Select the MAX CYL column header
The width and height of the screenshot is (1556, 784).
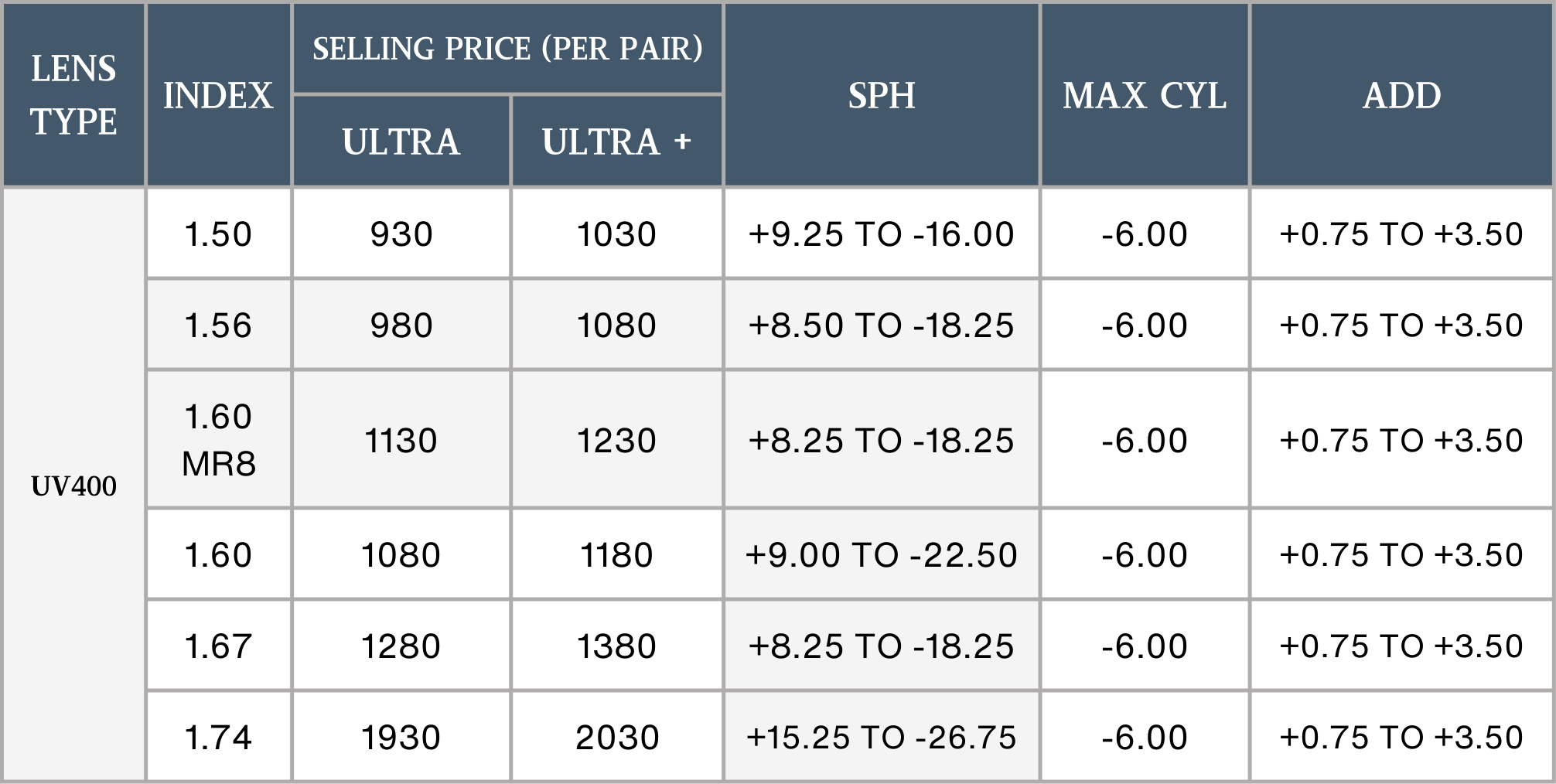pyautogui.click(x=1145, y=95)
